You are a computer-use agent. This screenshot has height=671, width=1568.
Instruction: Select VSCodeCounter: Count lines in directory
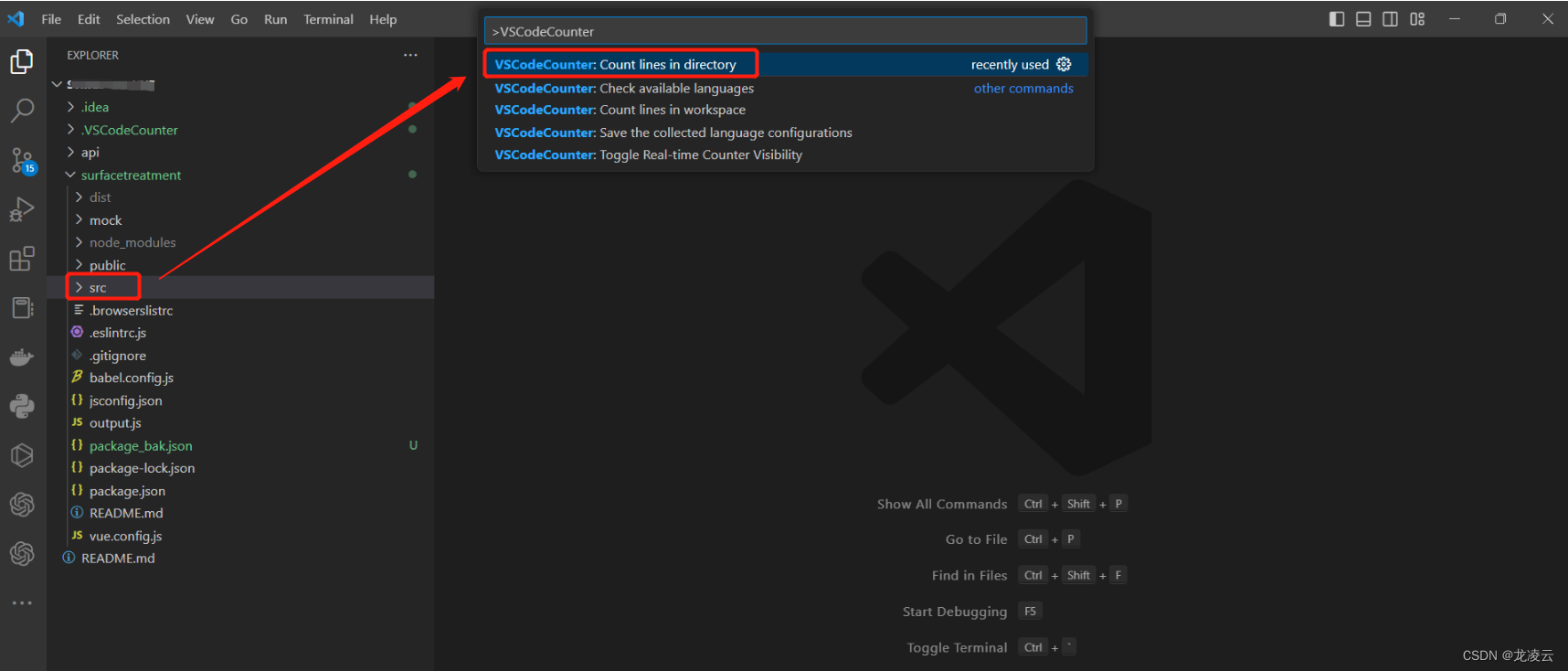pyautogui.click(x=785, y=64)
